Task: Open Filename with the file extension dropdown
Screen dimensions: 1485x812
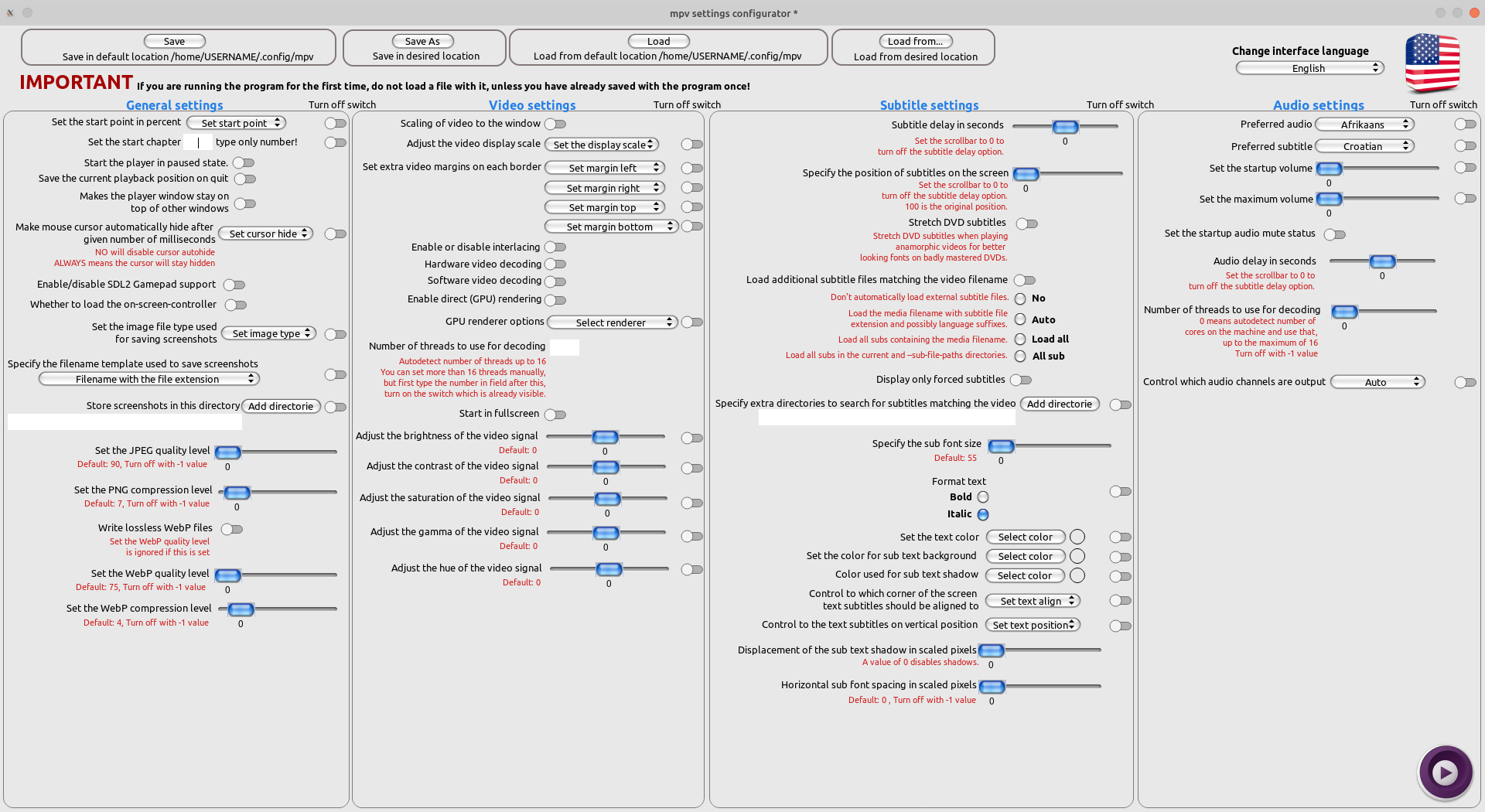Action: pyautogui.click(x=149, y=379)
